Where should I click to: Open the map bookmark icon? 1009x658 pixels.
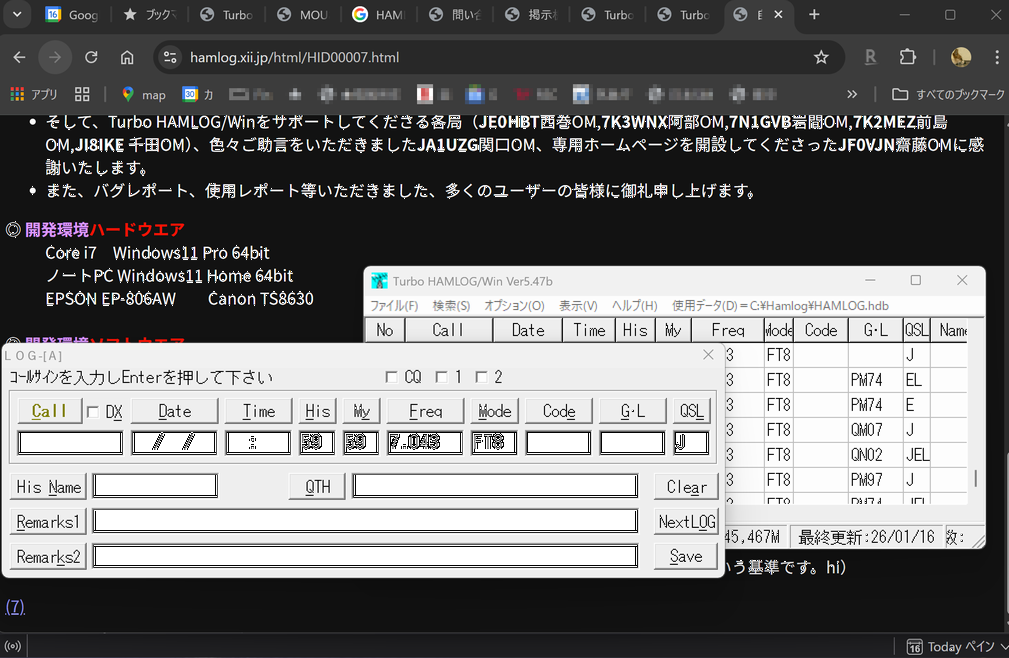coord(128,94)
